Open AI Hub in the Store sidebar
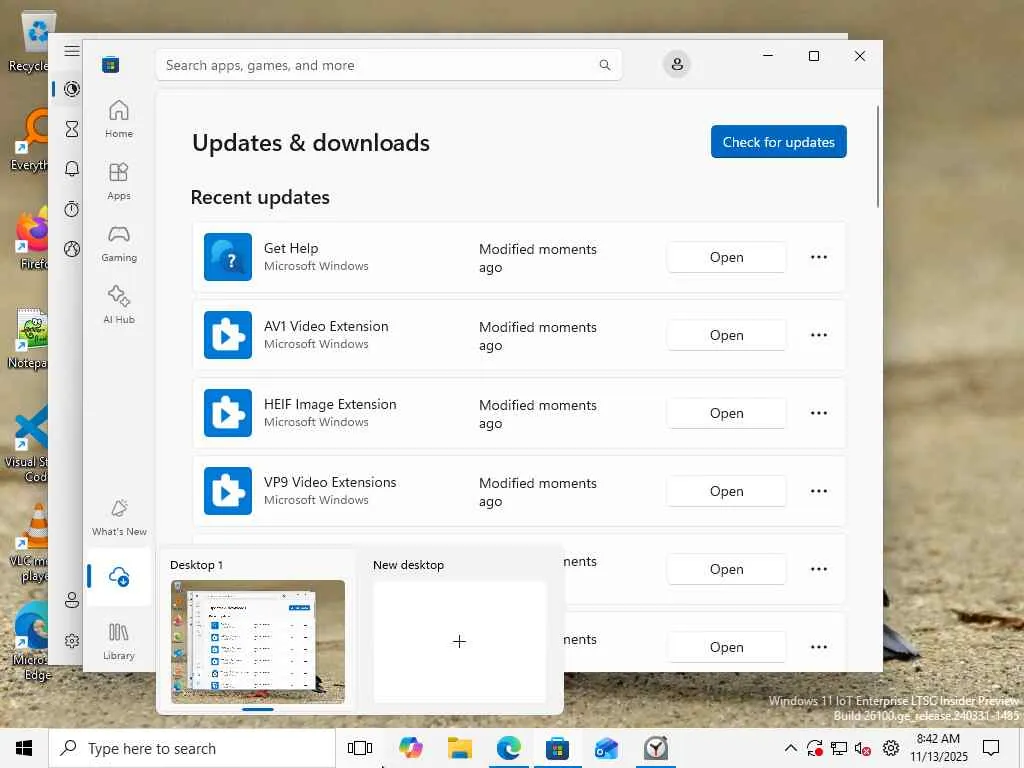 (119, 304)
